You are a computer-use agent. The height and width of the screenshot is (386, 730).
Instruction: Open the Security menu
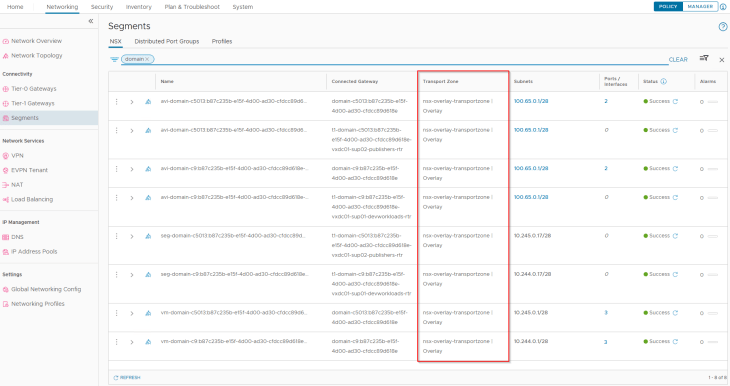[x=102, y=7]
